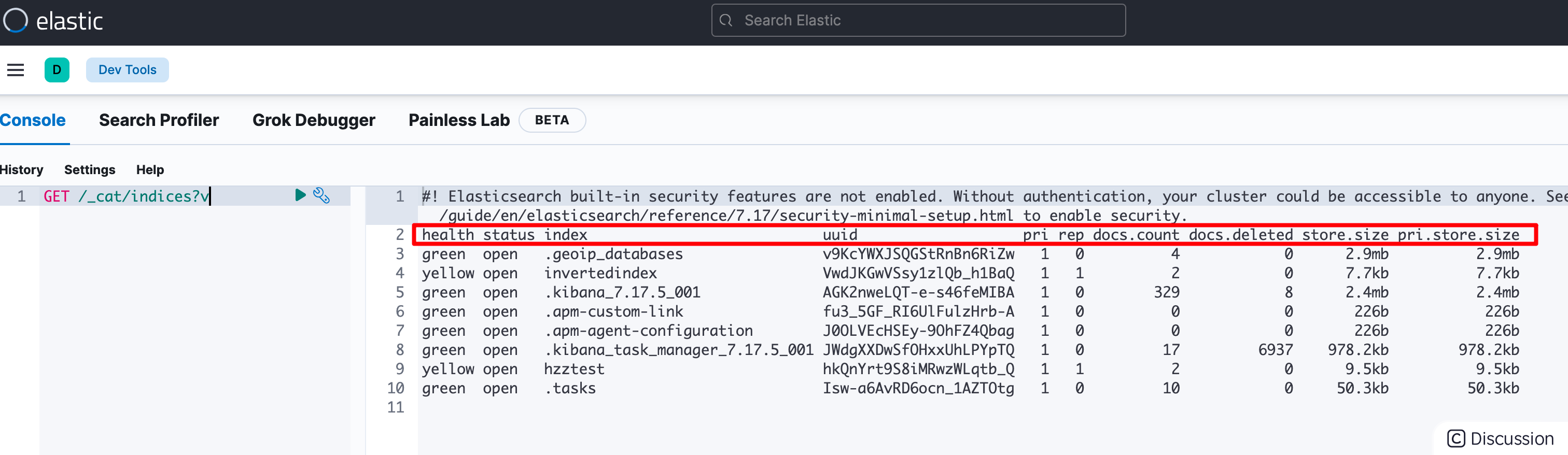Click uuid Isw-a6AvRD6ocn_1AZTOtg
The height and width of the screenshot is (455, 1568).
[918, 388]
